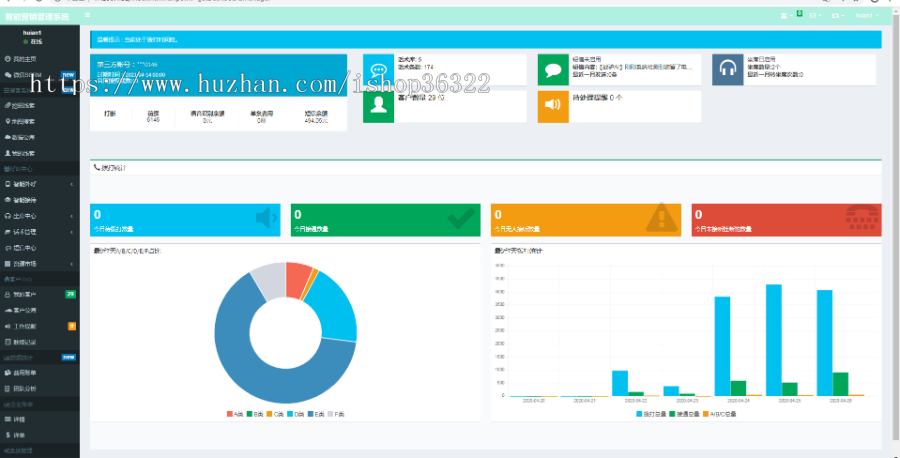The height and width of the screenshot is (458, 900).
Task: Toggle the sidebar with the hamburger icon
Action: (x=88, y=16)
